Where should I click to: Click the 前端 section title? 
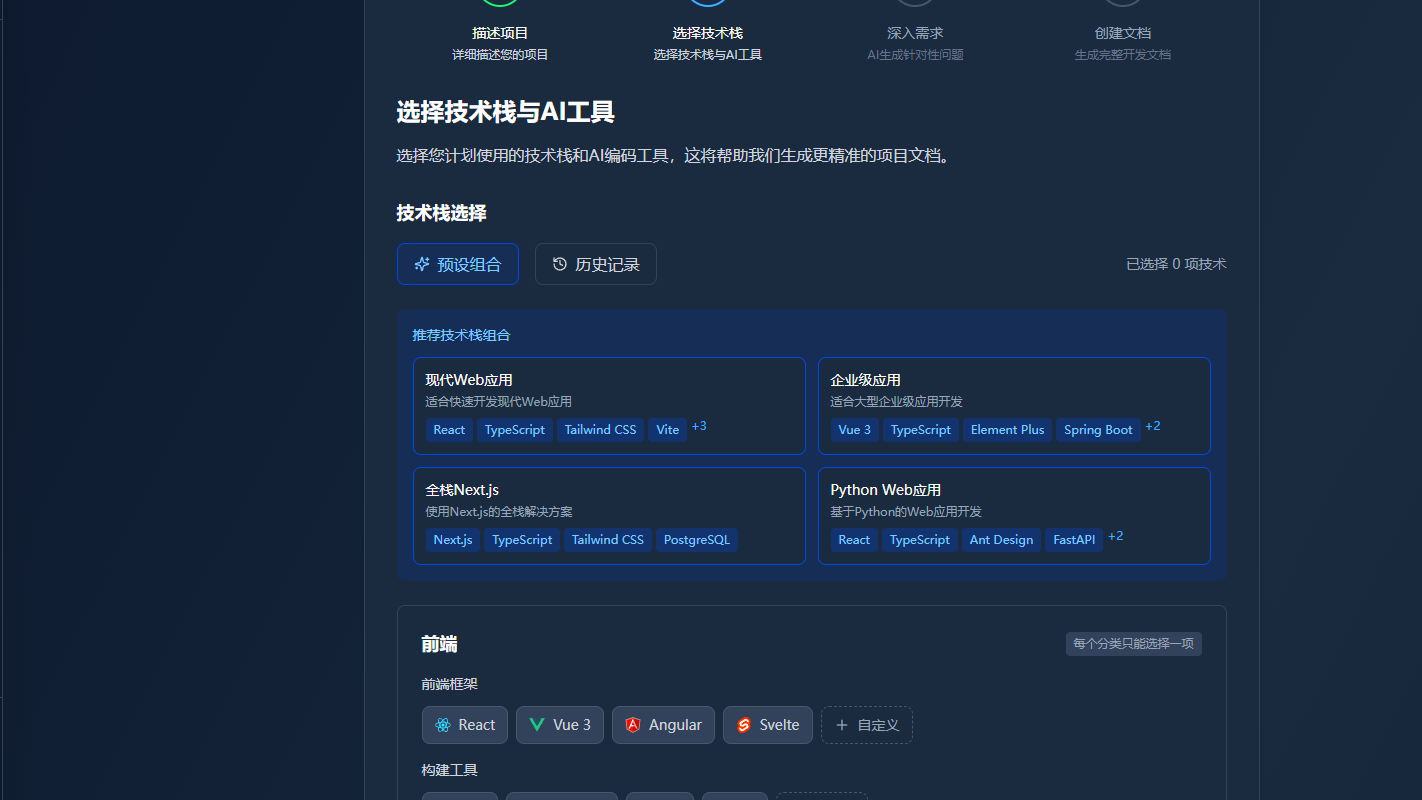(439, 645)
